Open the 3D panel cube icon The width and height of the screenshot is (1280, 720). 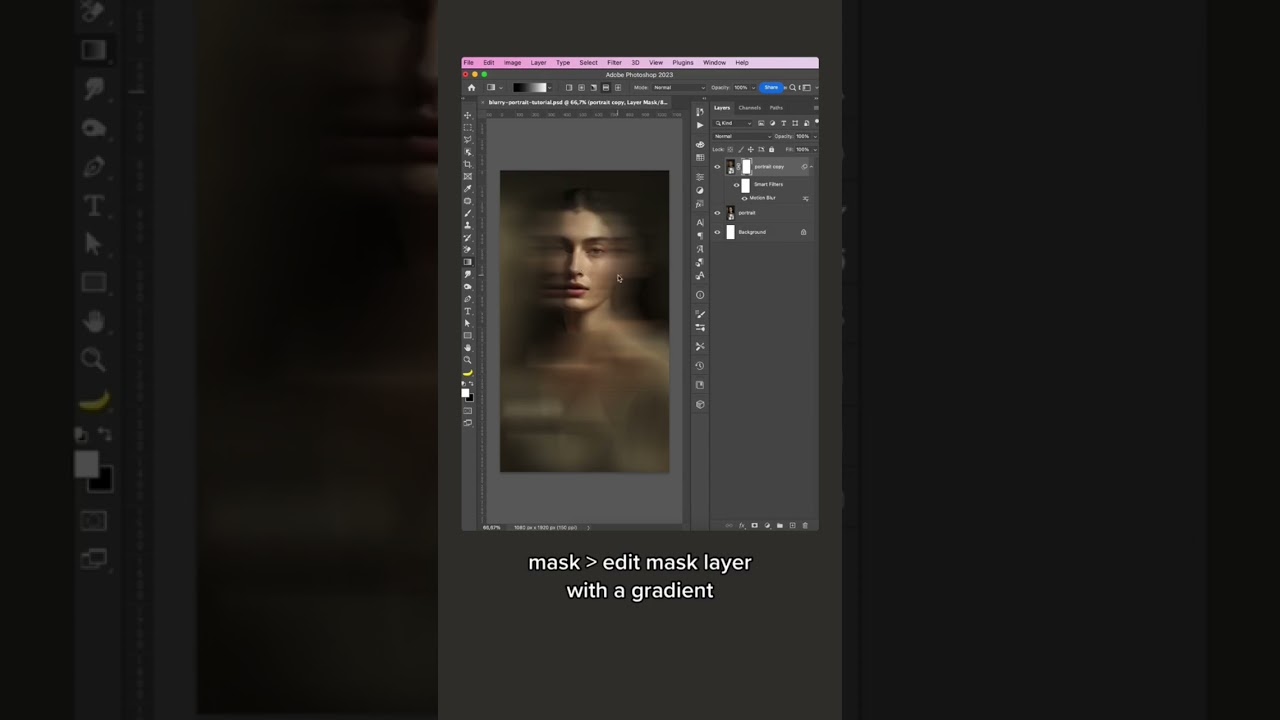coord(700,404)
